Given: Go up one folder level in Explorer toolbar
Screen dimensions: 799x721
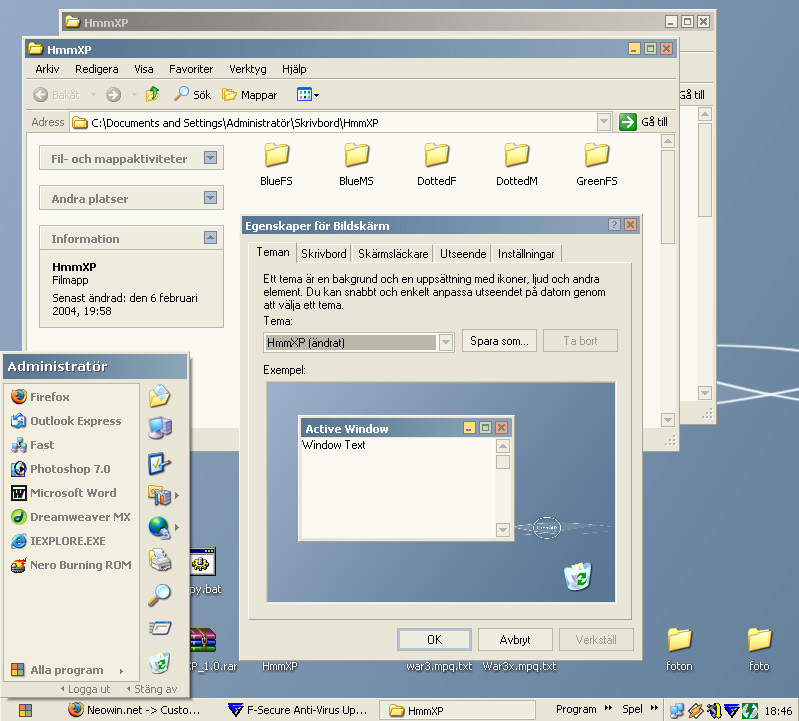Looking at the screenshot, I should 152,94.
